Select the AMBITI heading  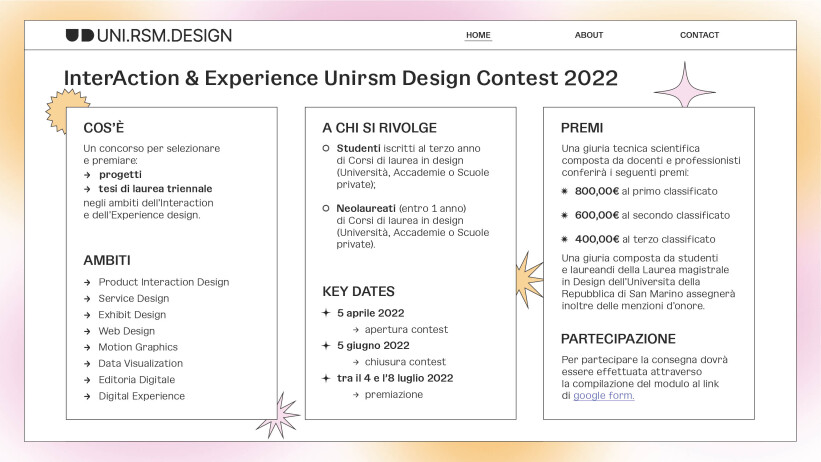click(107, 260)
